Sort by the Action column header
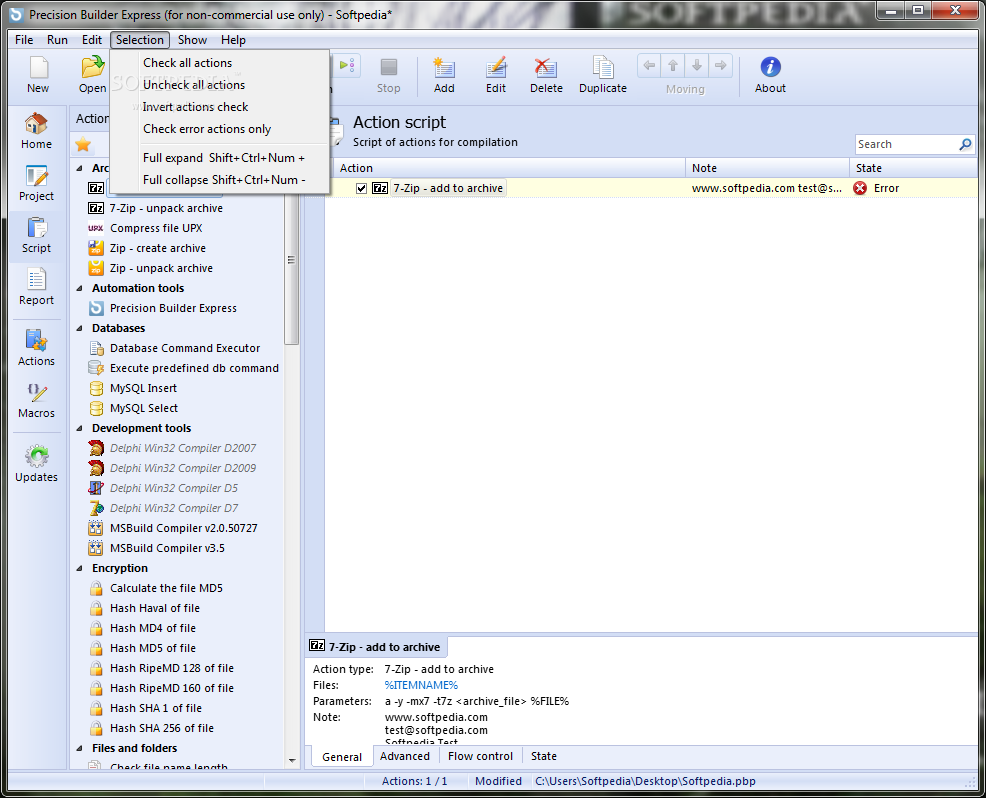Screen dimensions: 986x798 pyautogui.click(x=509, y=168)
